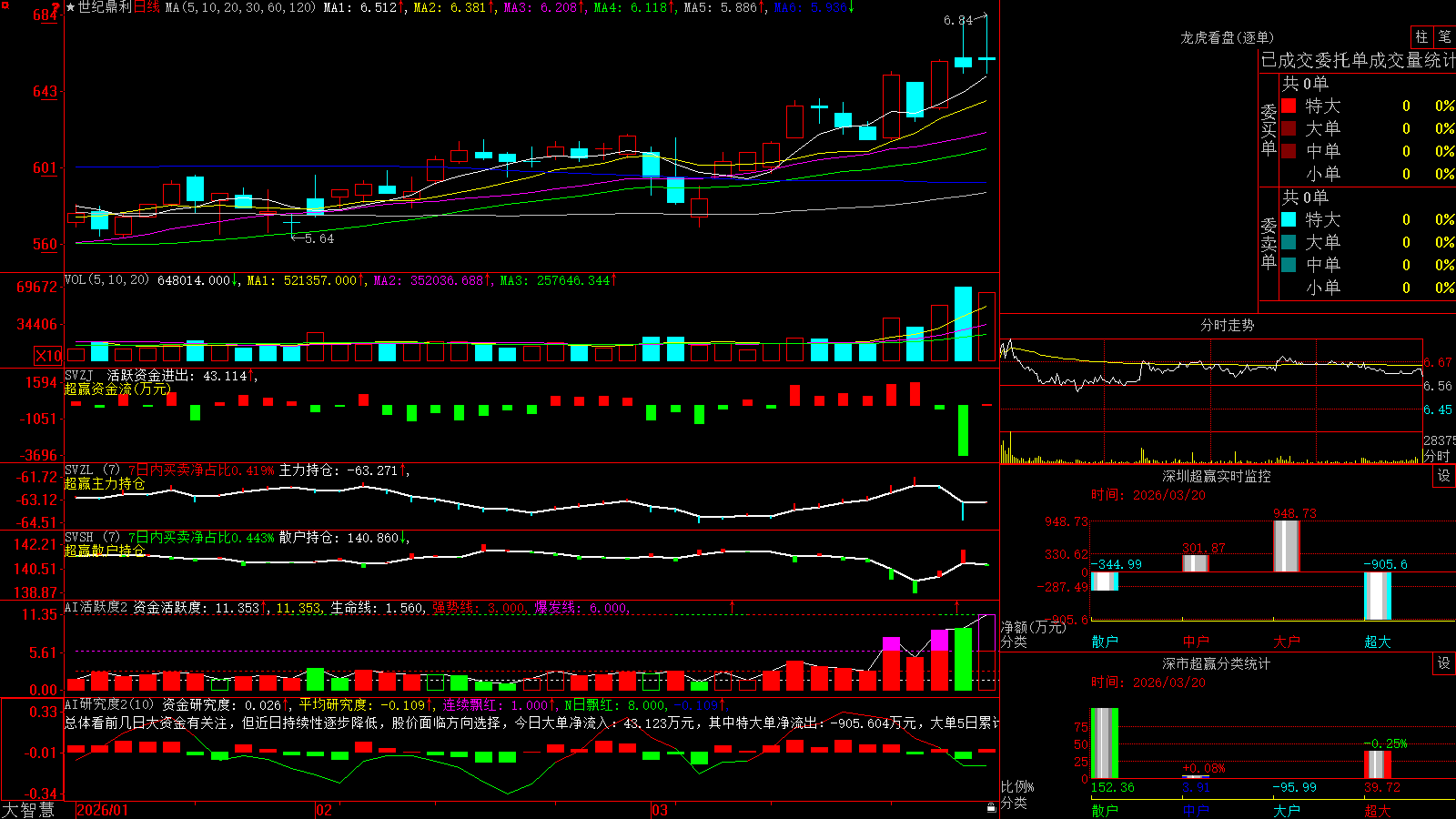This screenshot has width=1456, height=819.
Task: Click the tall green bar in SVZJ fund flow
Action: pyautogui.click(x=963, y=430)
